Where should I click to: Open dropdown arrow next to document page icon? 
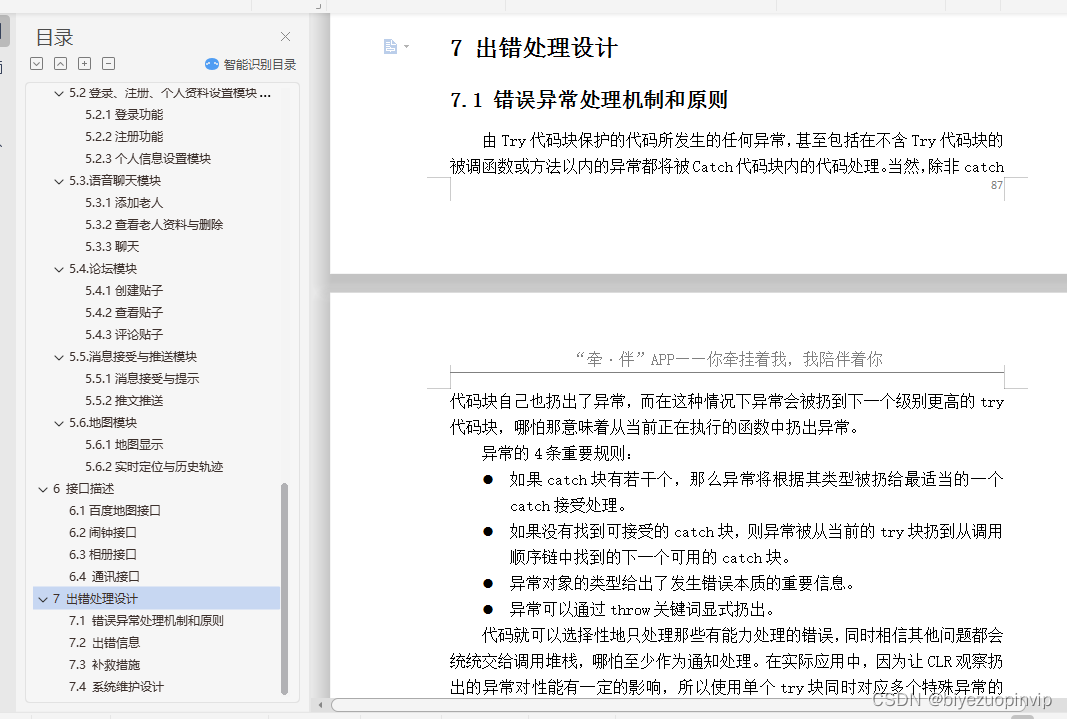(406, 46)
